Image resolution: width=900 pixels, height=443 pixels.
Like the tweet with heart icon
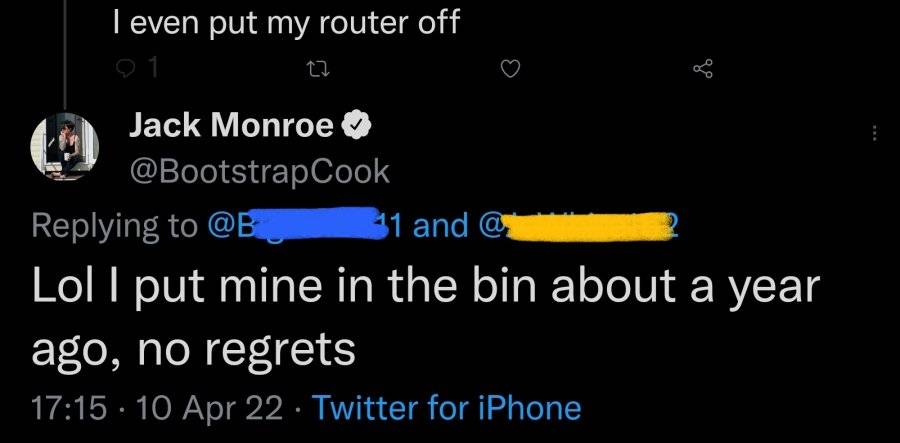[x=511, y=70]
